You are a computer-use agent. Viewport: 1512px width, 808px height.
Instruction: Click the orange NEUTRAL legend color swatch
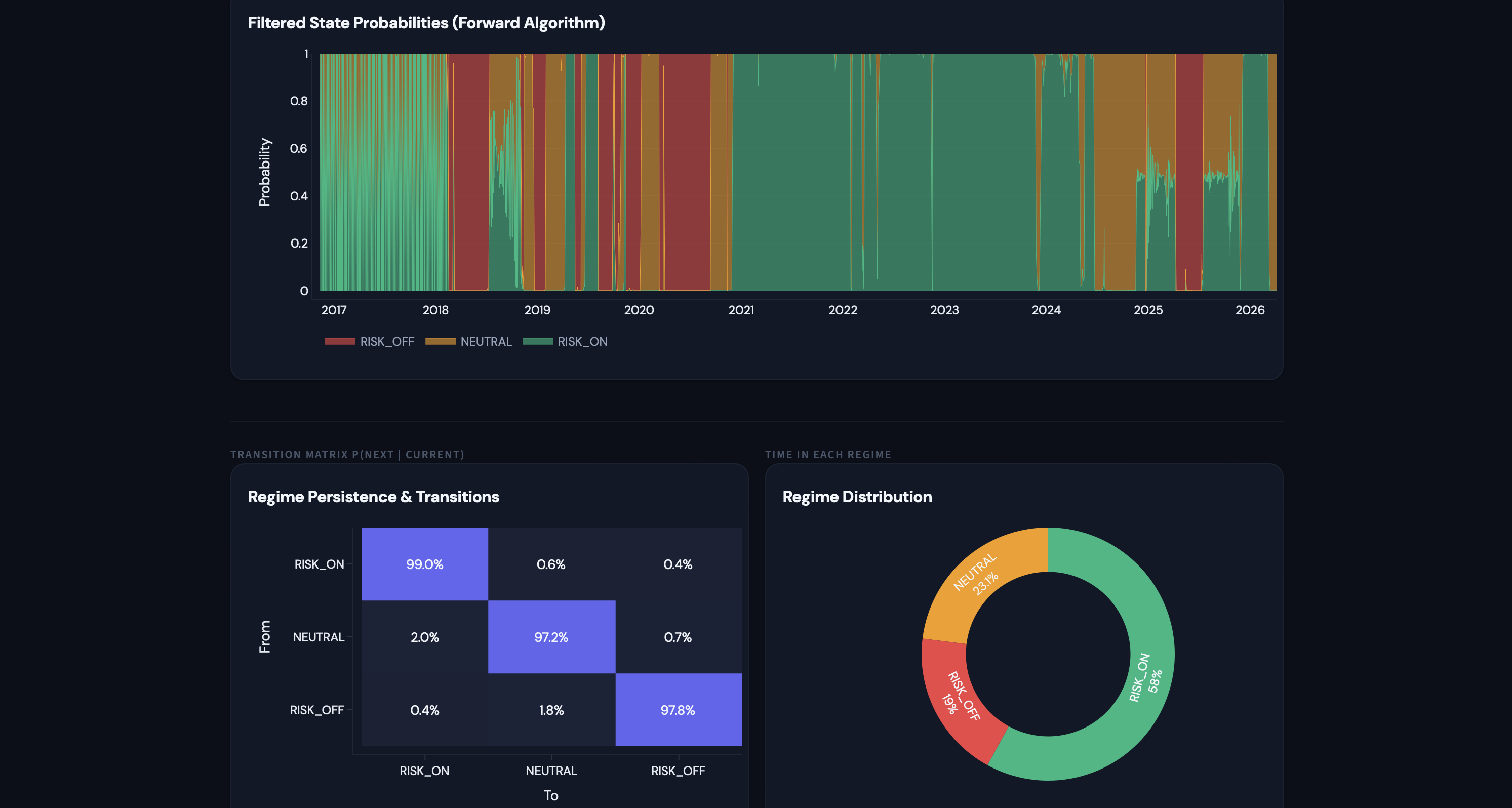click(x=440, y=342)
